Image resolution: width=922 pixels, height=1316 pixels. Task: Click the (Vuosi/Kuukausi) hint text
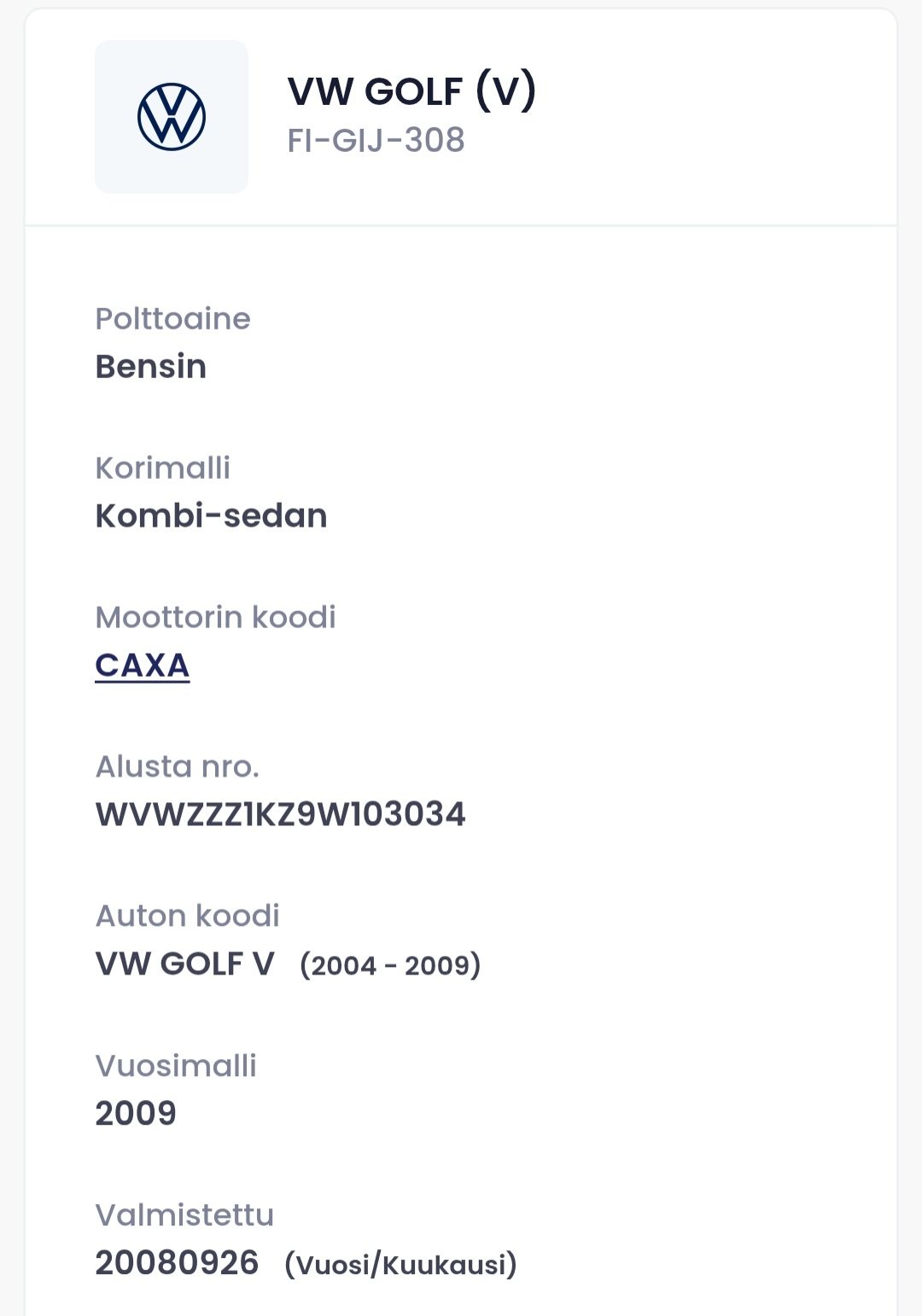click(401, 1264)
